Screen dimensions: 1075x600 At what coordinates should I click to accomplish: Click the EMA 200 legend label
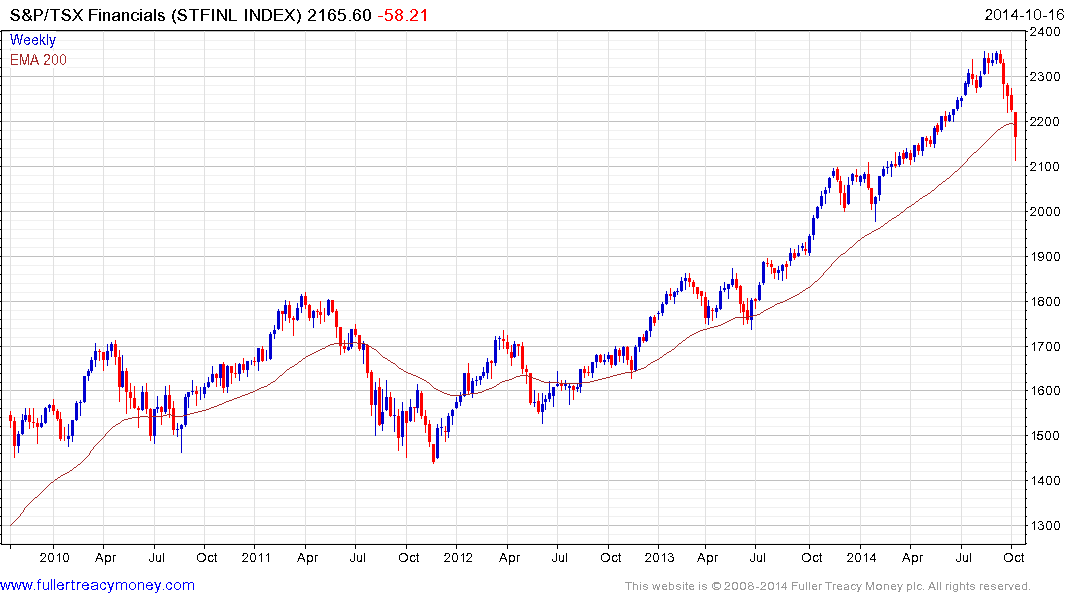(x=38, y=60)
